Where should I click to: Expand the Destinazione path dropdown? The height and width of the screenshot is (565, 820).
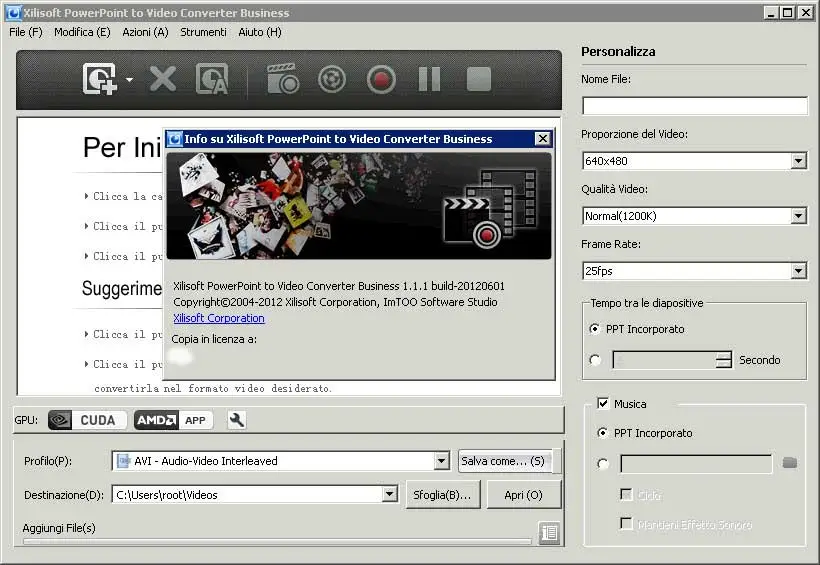tap(389, 494)
